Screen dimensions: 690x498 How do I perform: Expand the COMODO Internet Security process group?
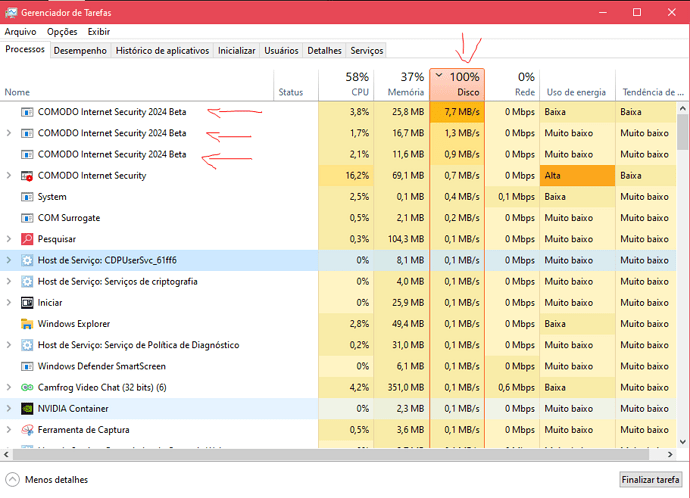[x=9, y=176]
